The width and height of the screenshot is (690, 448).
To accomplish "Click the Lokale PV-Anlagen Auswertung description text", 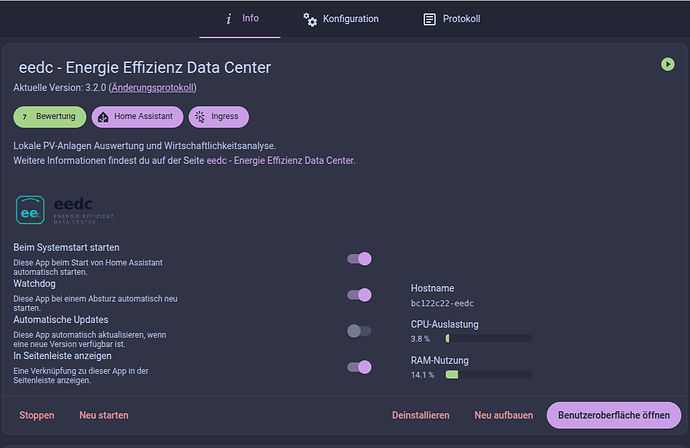I will pos(144,146).
